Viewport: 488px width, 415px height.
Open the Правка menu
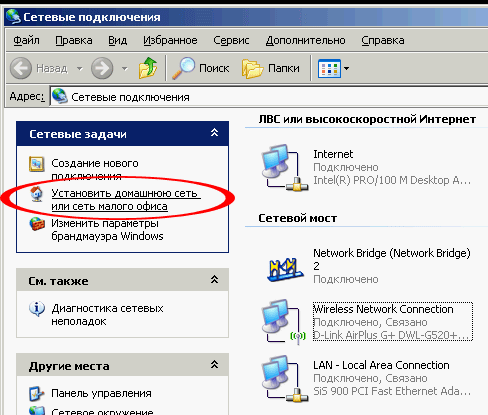tap(74, 40)
